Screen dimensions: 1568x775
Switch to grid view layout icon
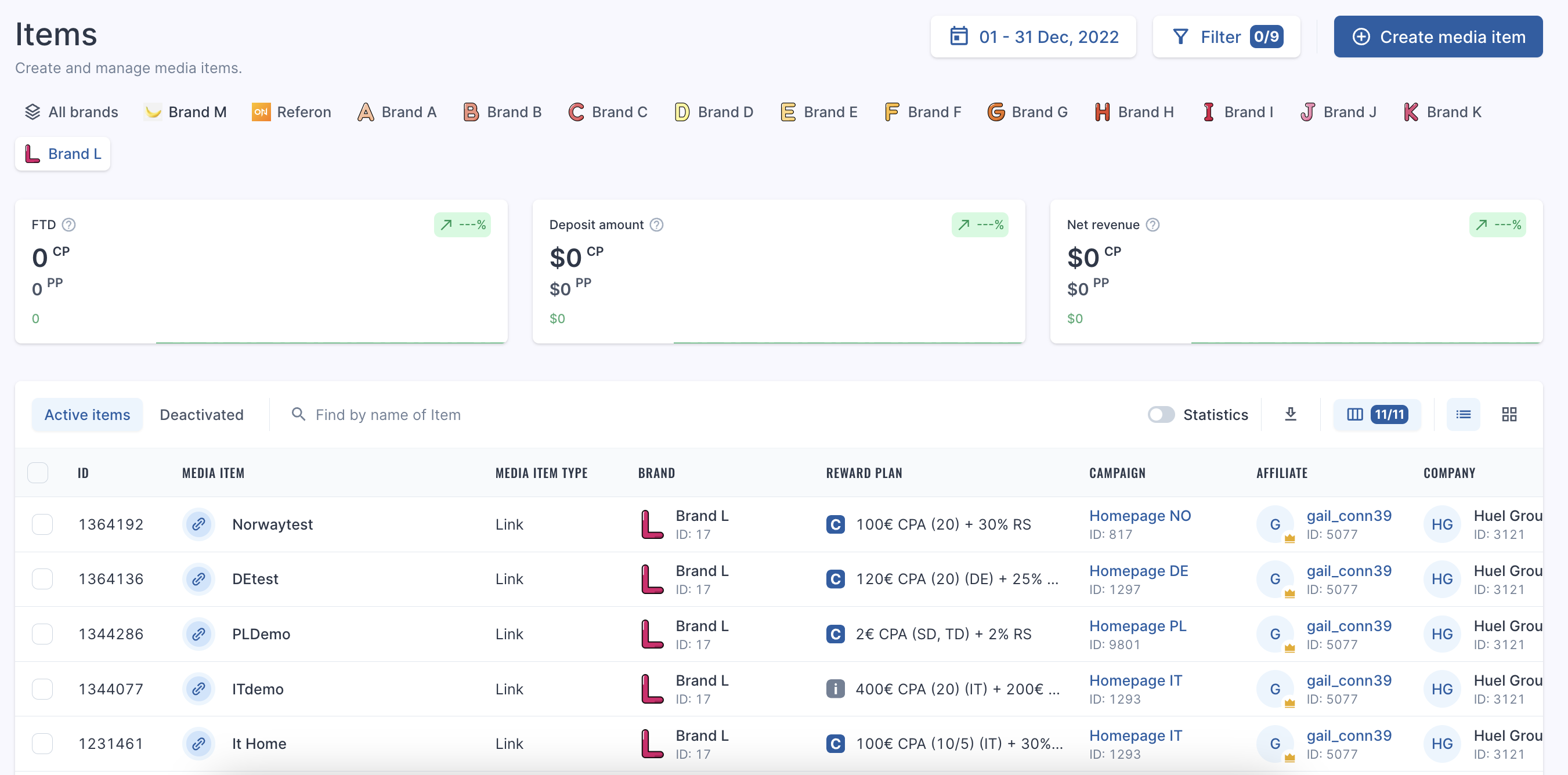pyautogui.click(x=1509, y=414)
